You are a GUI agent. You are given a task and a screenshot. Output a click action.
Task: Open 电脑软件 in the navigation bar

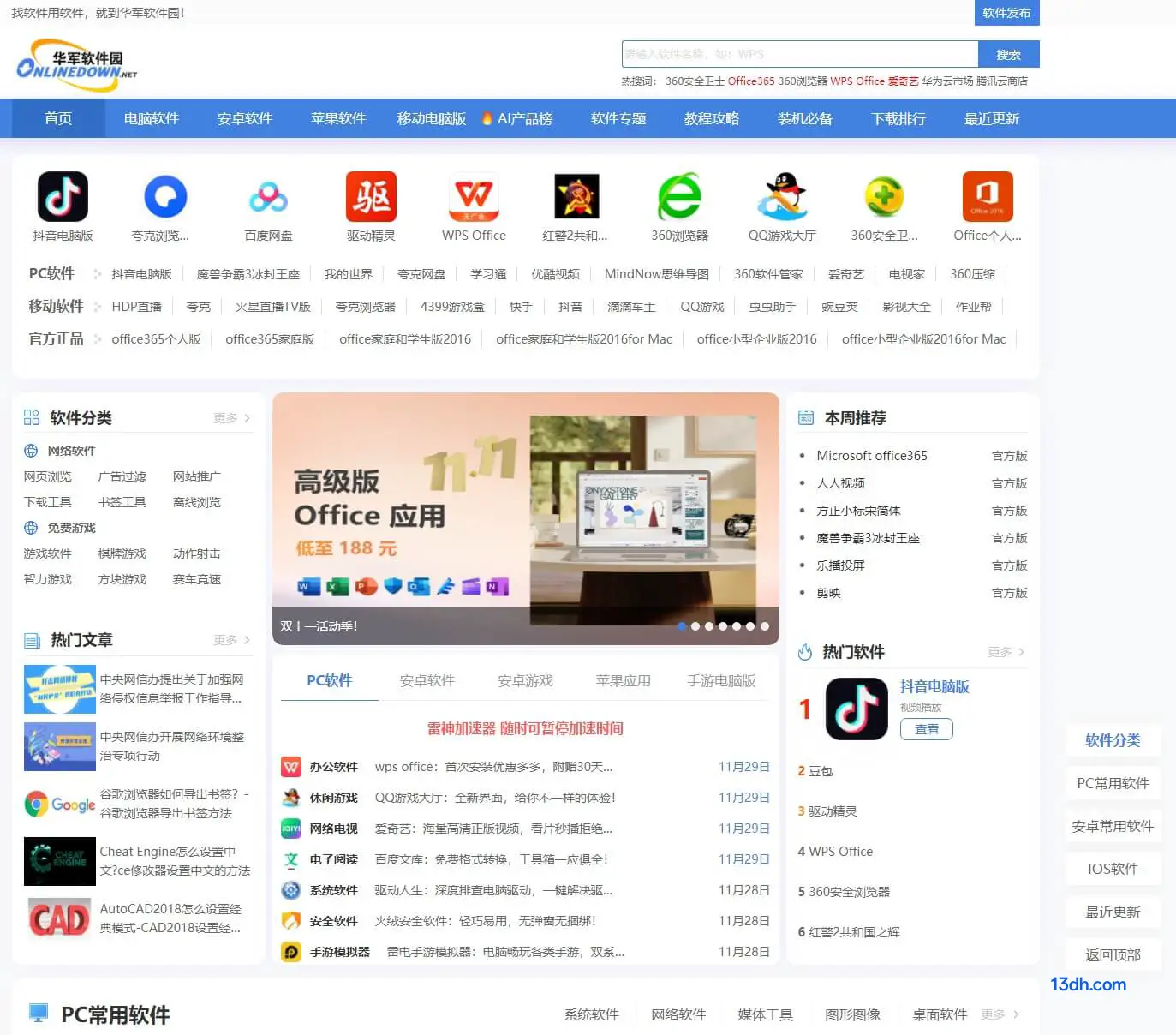point(152,118)
